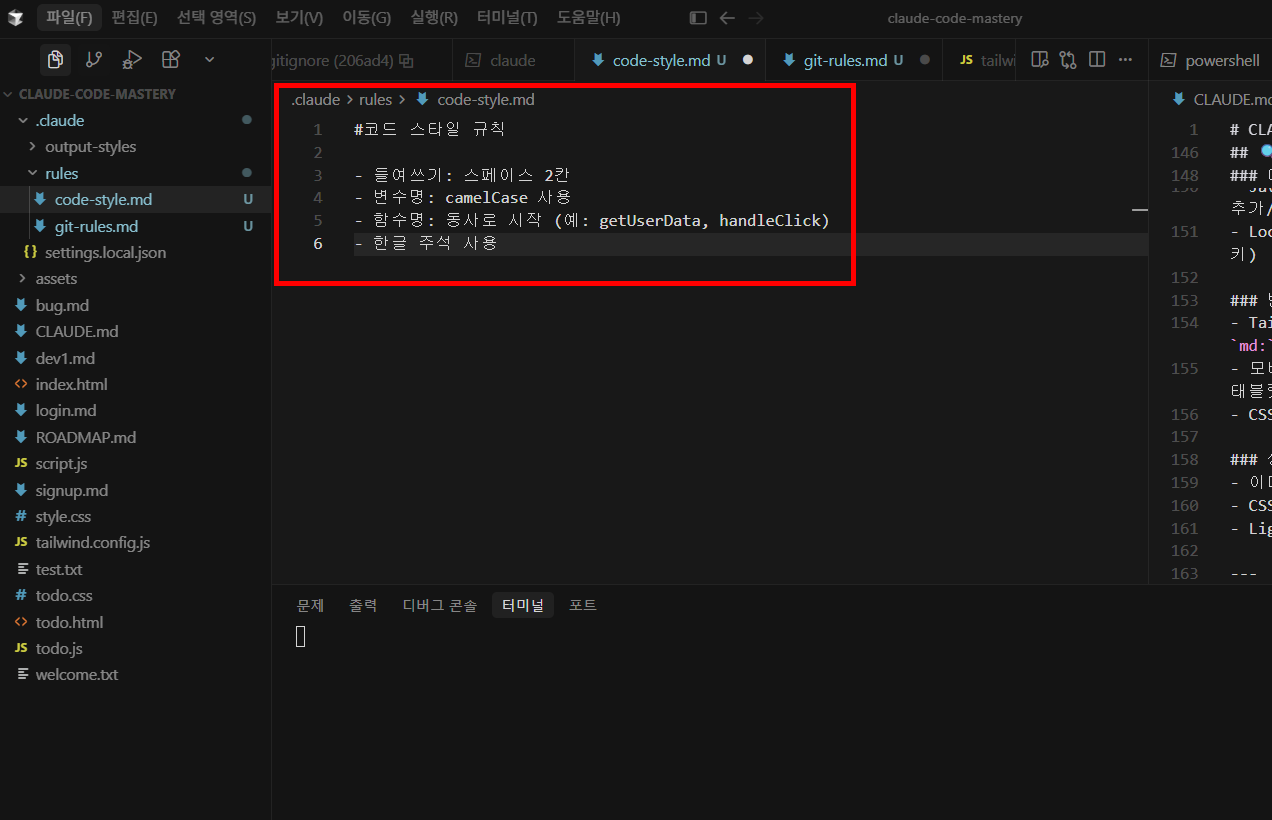Screen dimensions: 1272x820
Task: Open 도움말(H) menu
Action: point(588,18)
